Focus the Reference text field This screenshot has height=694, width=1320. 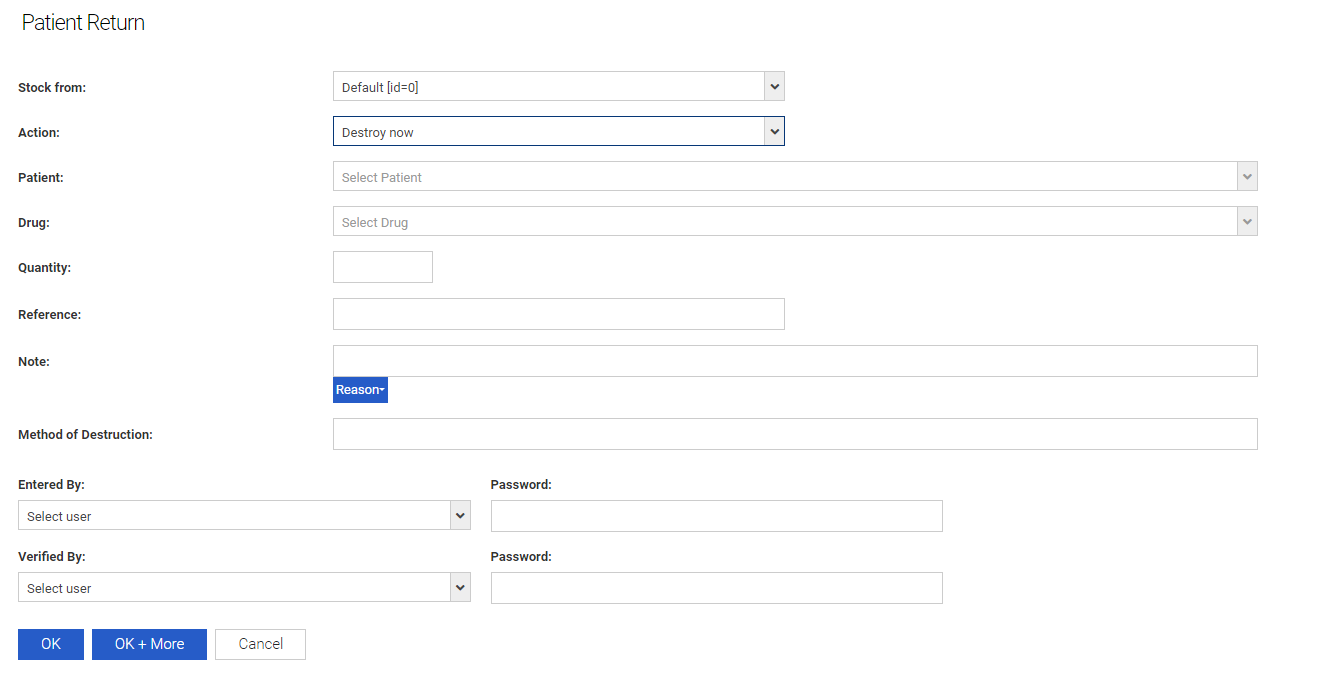pyautogui.click(x=558, y=314)
